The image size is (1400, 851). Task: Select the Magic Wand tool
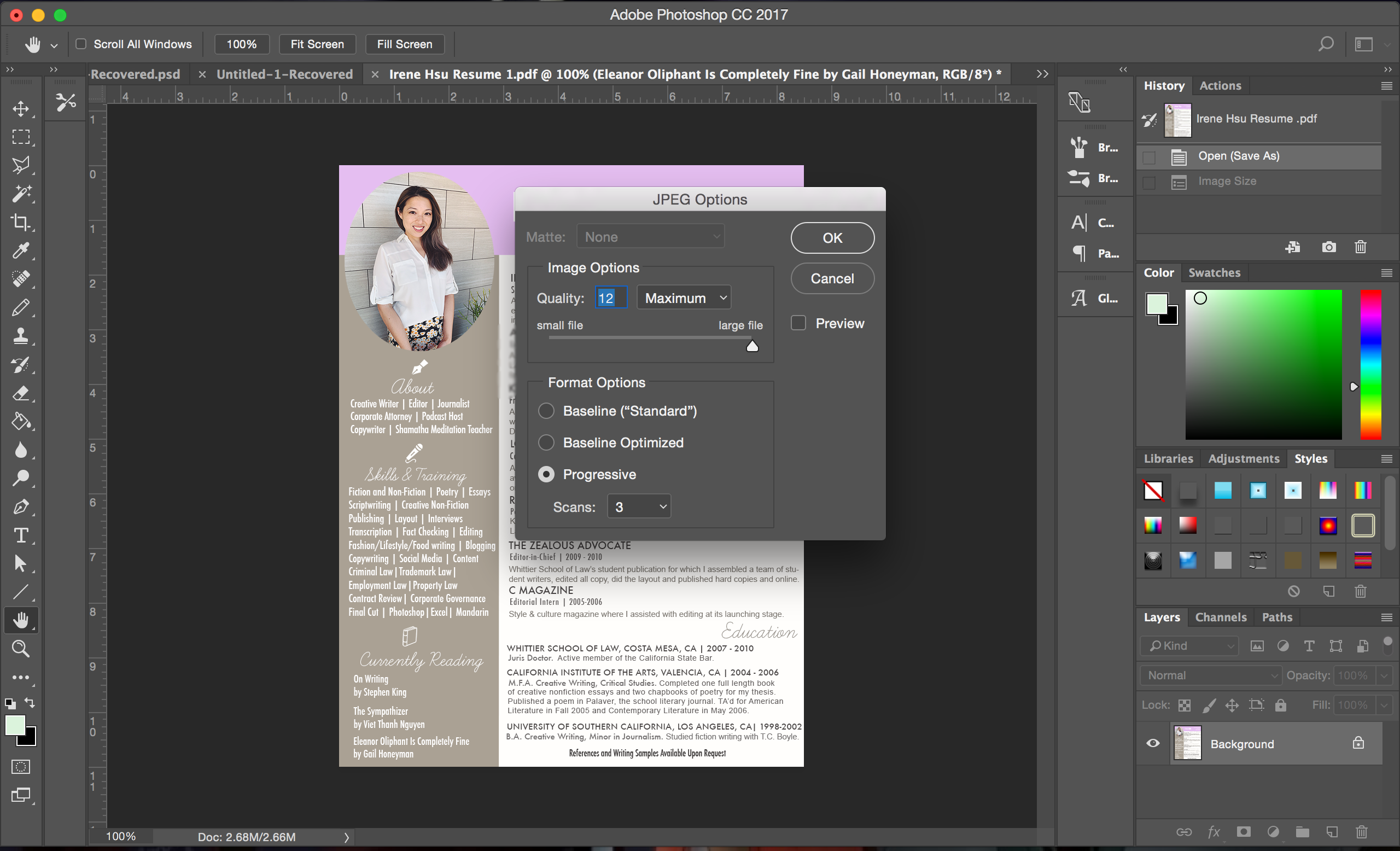[21, 193]
